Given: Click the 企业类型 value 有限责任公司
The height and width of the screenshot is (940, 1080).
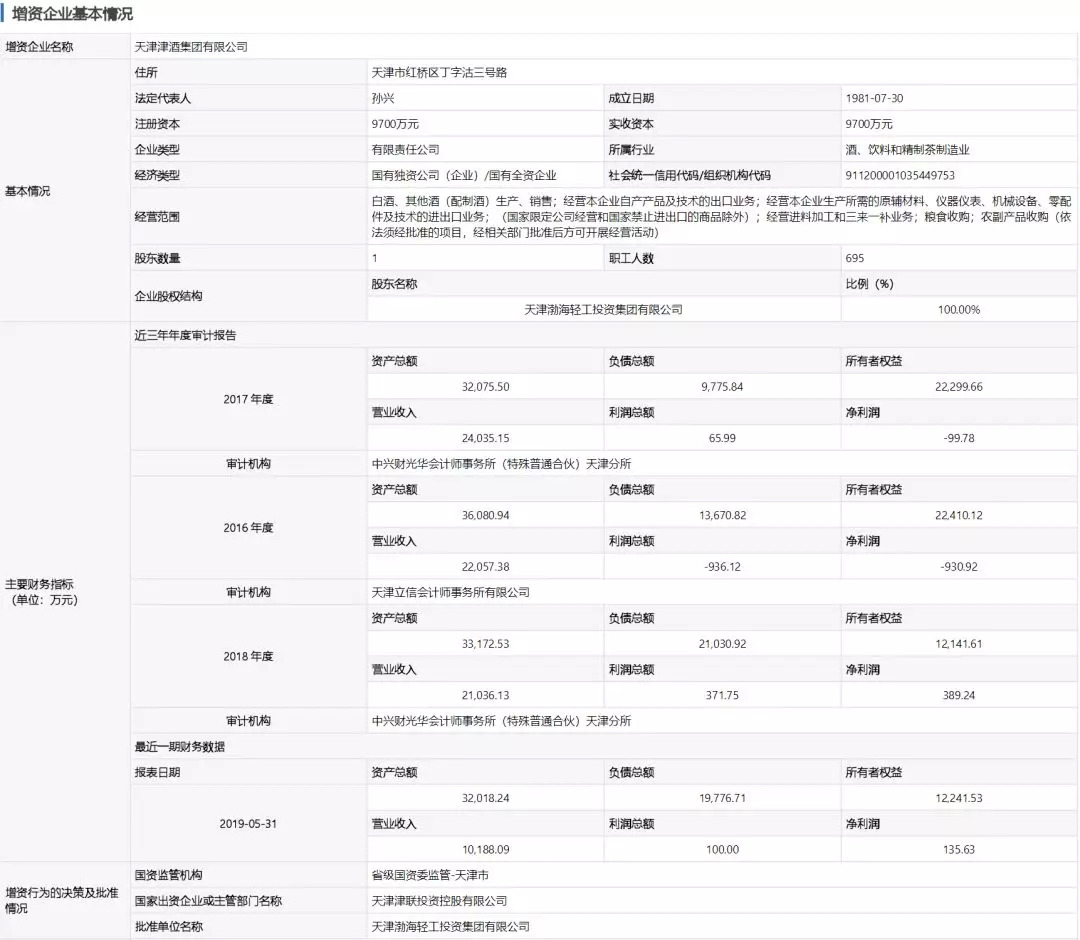Looking at the screenshot, I should [405, 149].
